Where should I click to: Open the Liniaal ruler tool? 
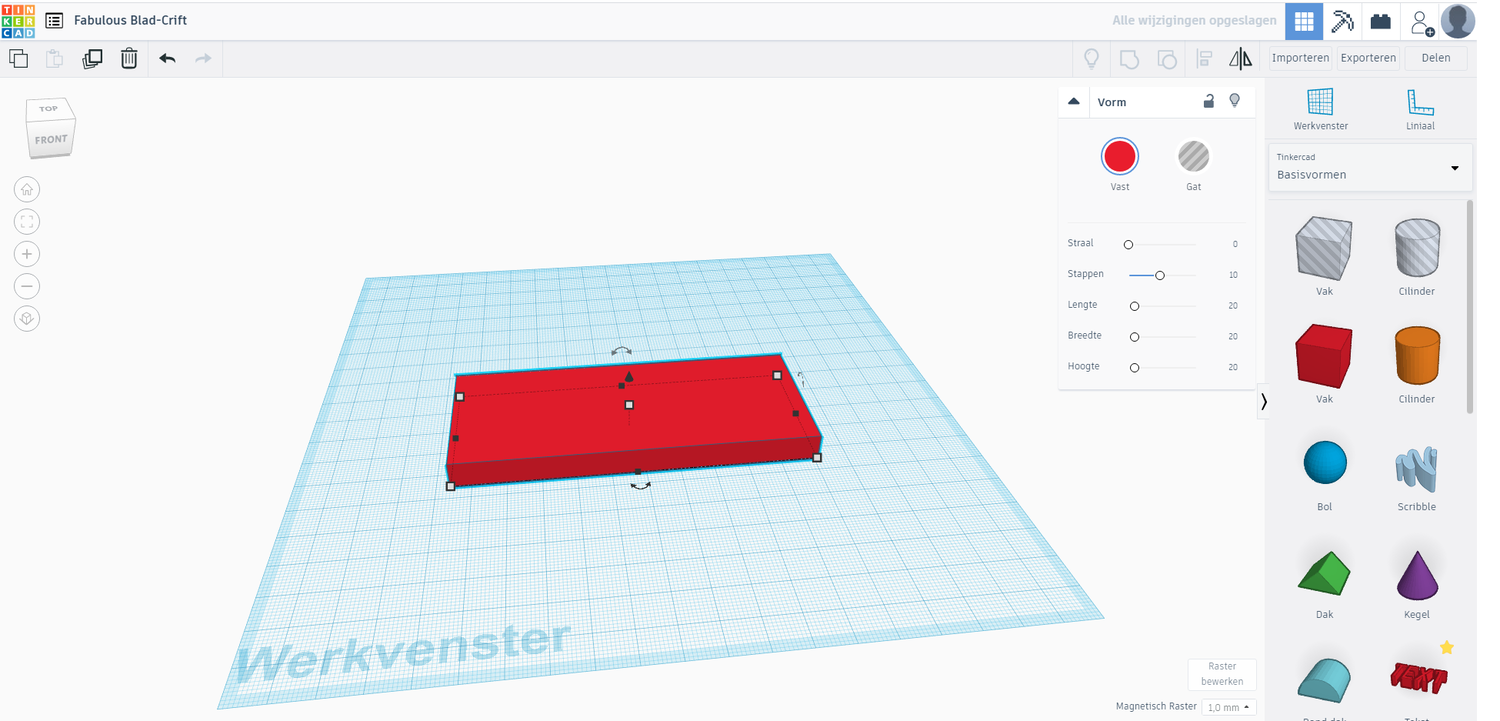[1419, 109]
